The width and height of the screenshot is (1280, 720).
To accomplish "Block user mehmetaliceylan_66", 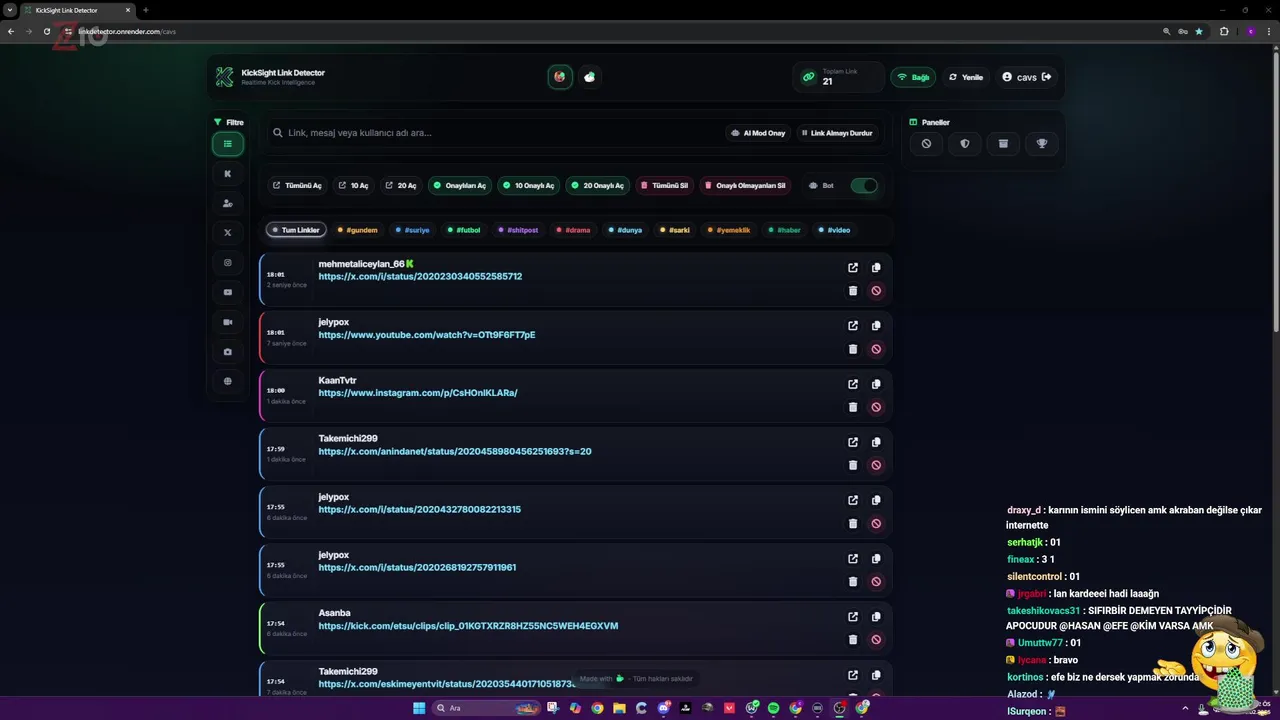I will pos(876,291).
